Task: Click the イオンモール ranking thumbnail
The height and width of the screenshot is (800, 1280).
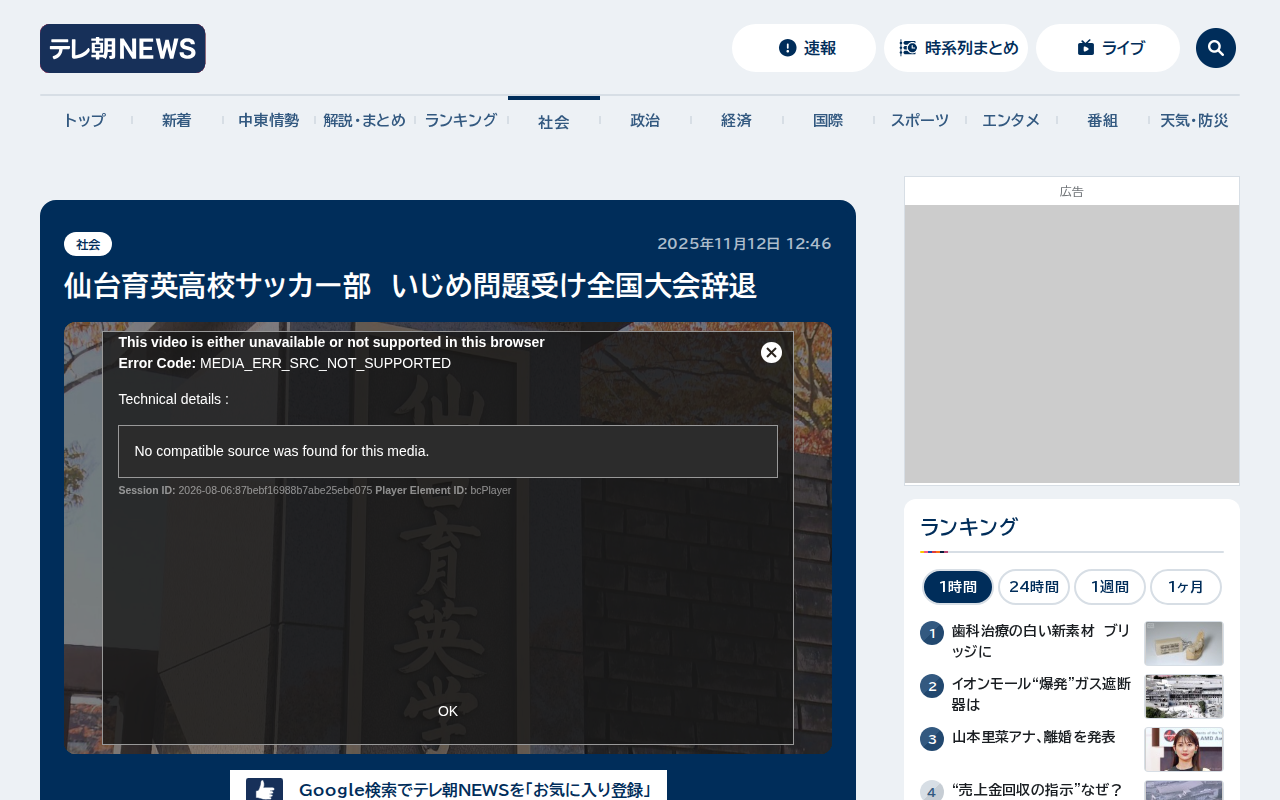Action: coord(1184,696)
